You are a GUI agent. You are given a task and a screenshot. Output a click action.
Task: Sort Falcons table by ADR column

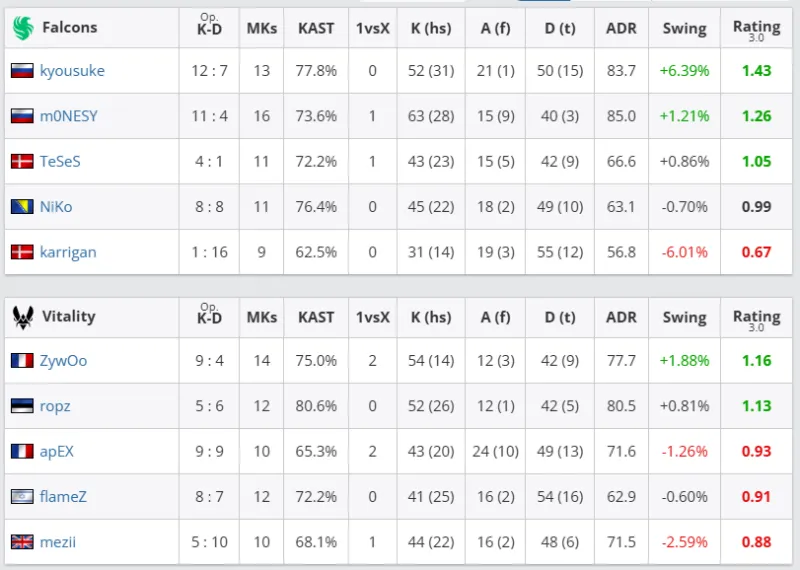(621, 28)
